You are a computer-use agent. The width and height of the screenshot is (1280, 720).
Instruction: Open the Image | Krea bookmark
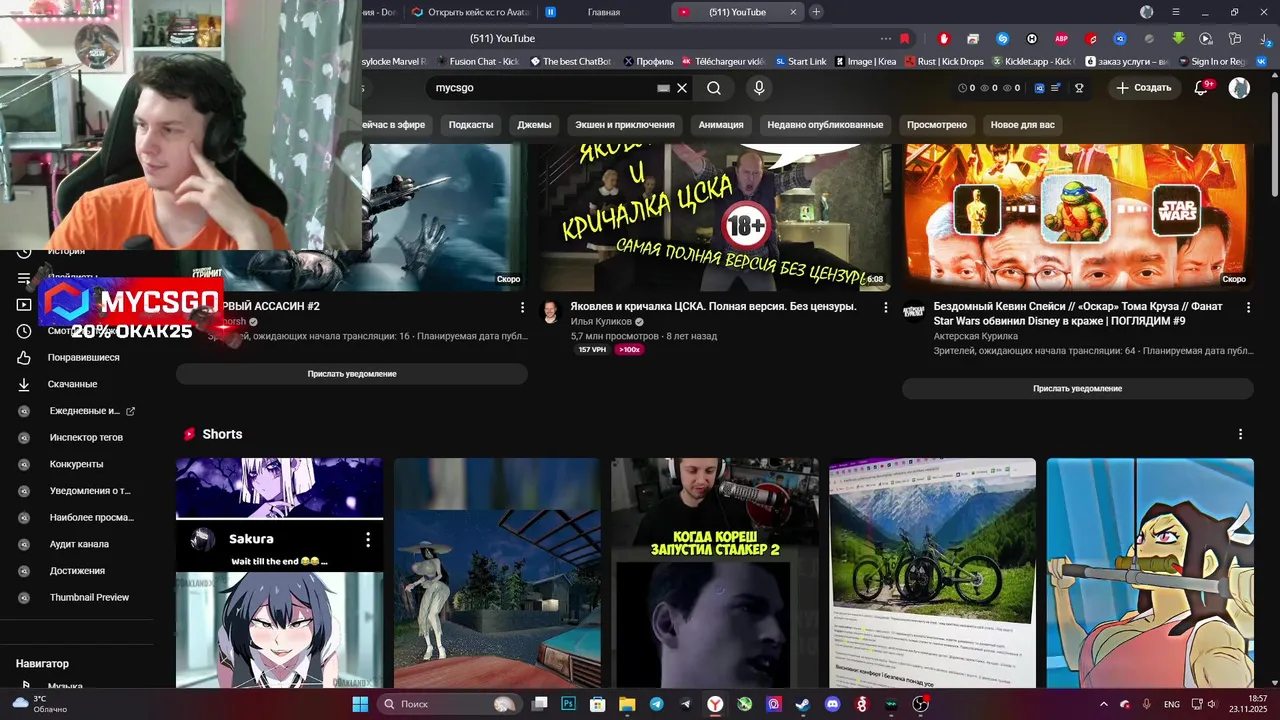click(x=866, y=62)
